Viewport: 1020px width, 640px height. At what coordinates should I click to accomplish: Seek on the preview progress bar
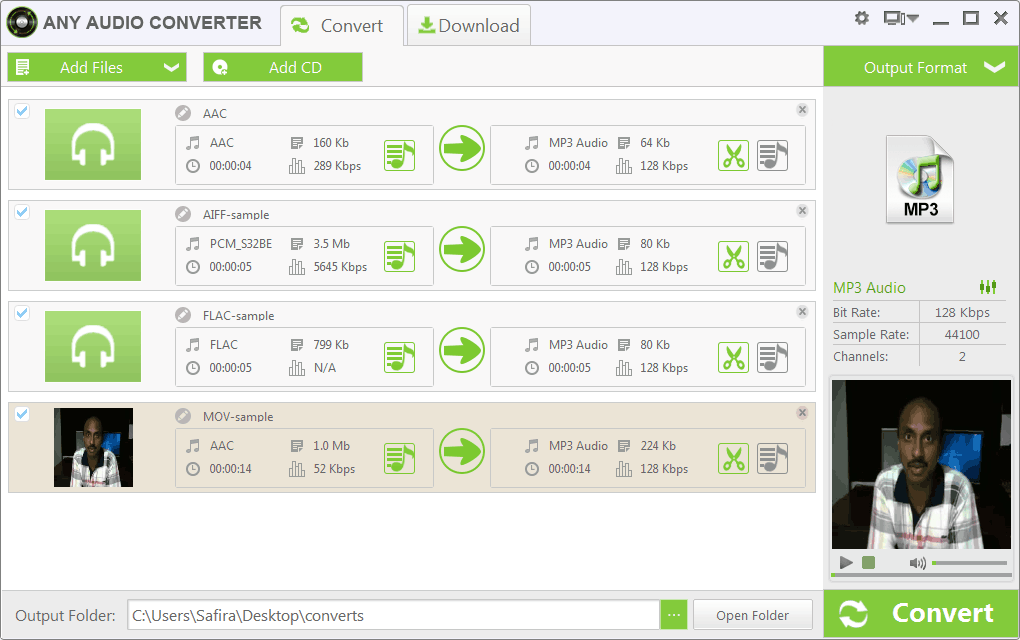coord(921,576)
